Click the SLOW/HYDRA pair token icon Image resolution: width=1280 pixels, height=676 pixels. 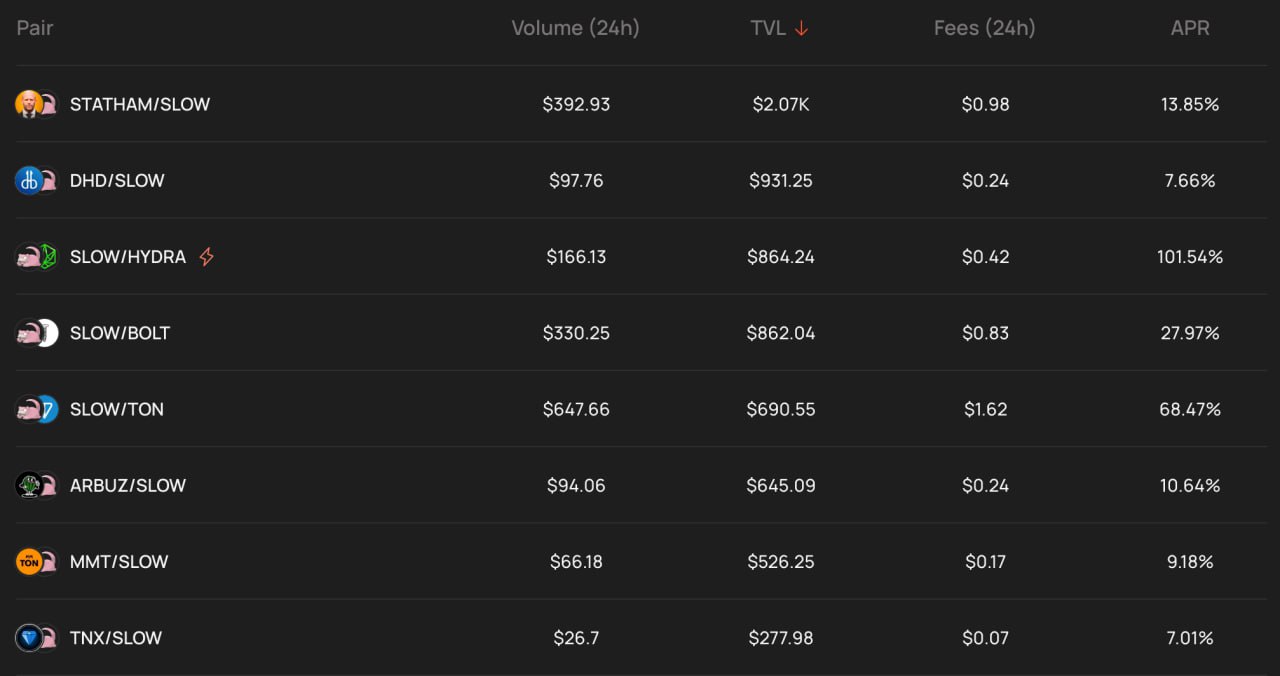click(37, 257)
